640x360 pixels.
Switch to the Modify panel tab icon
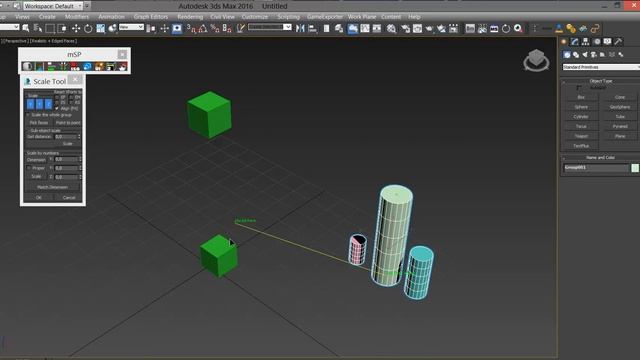[575, 42]
